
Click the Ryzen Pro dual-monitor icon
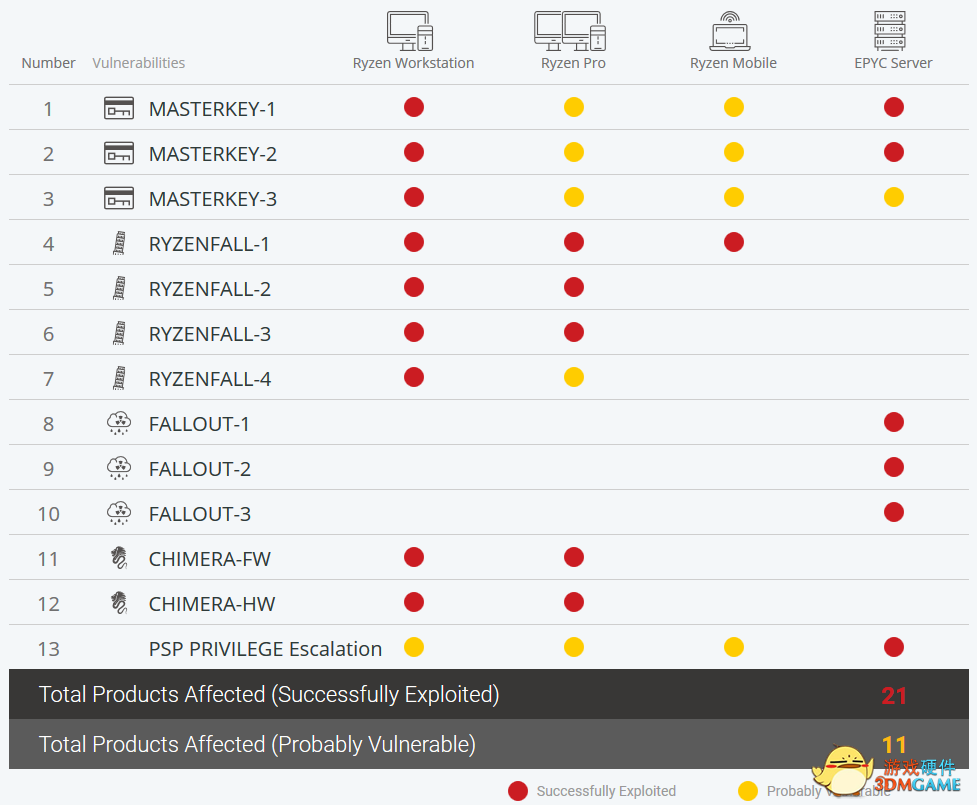(570, 31)
